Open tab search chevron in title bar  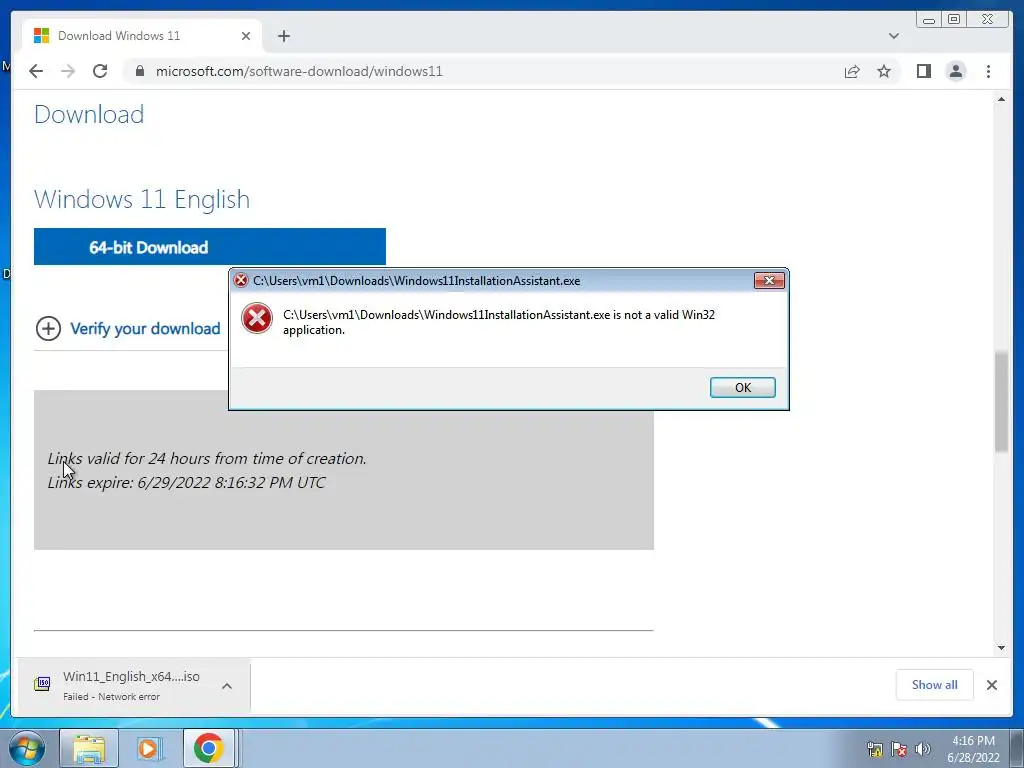coord(893,36)
